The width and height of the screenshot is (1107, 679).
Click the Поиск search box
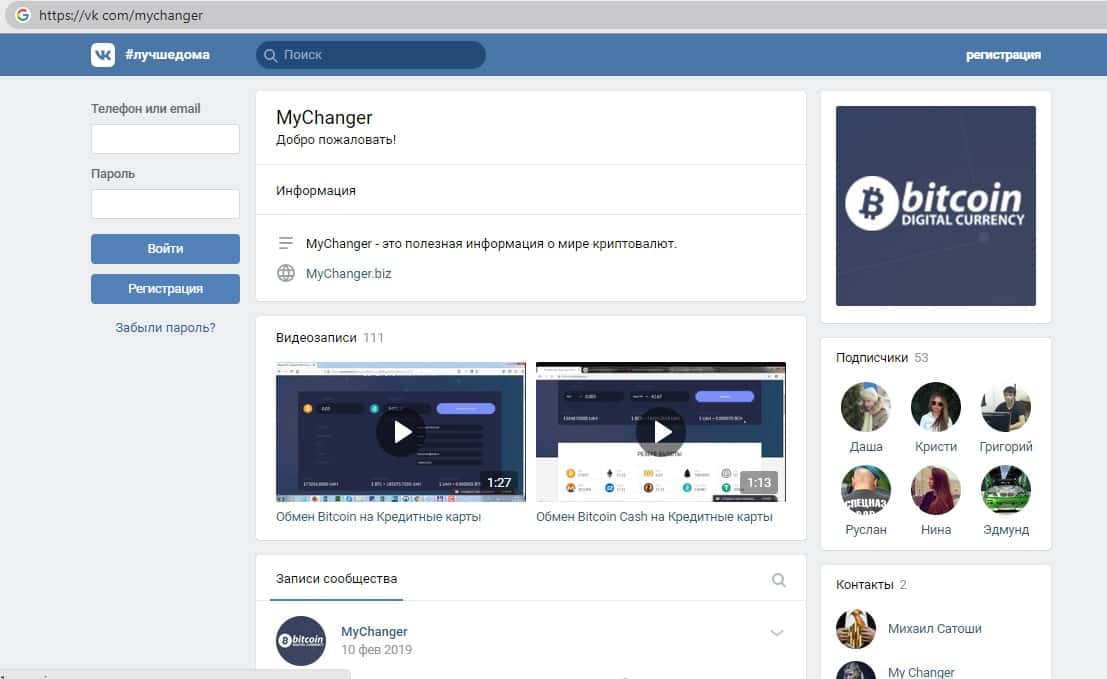pos(371,55)
